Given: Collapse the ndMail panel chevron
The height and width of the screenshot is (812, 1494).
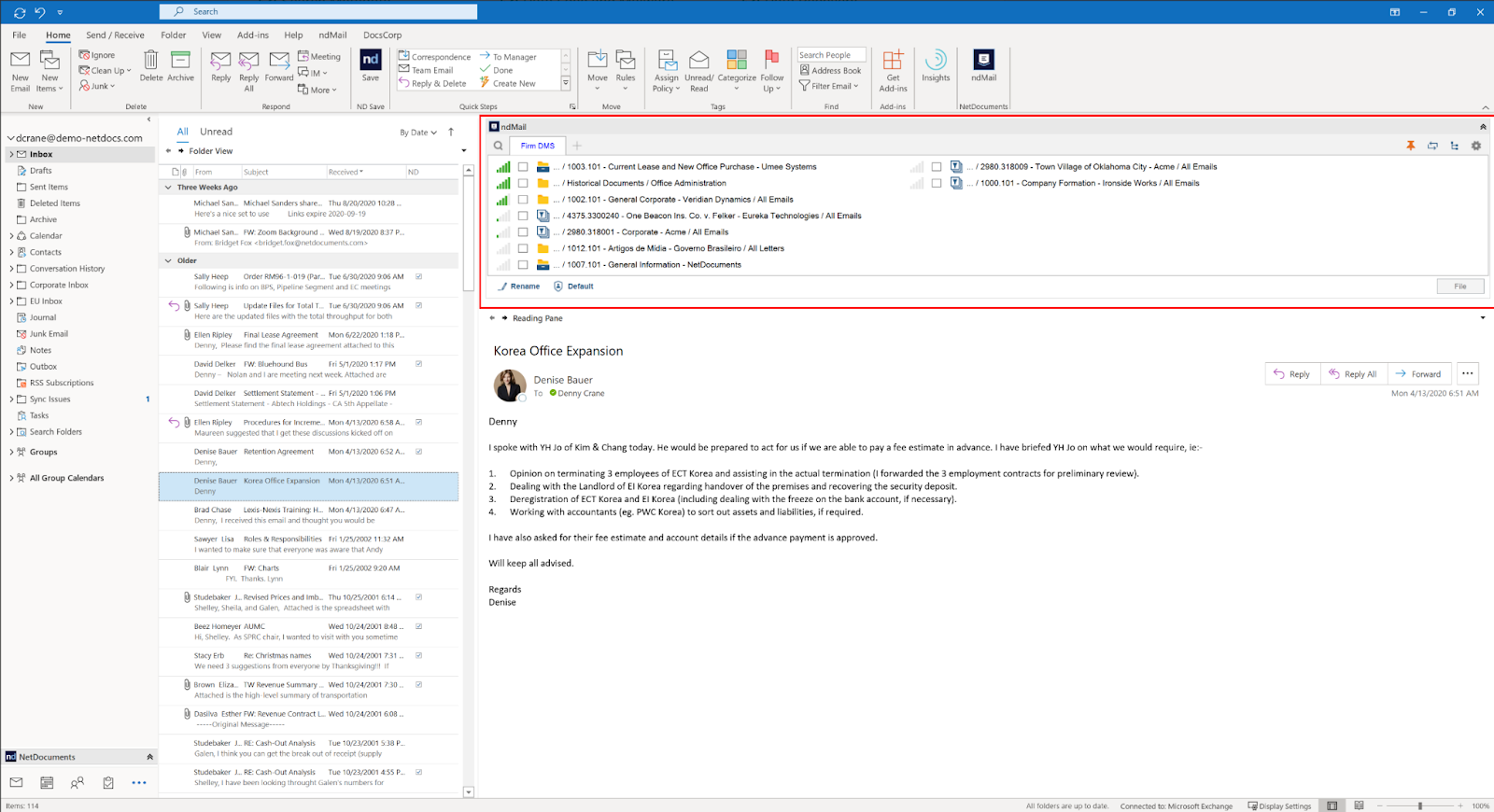Looking at the screenshot, I should 1483,127.
